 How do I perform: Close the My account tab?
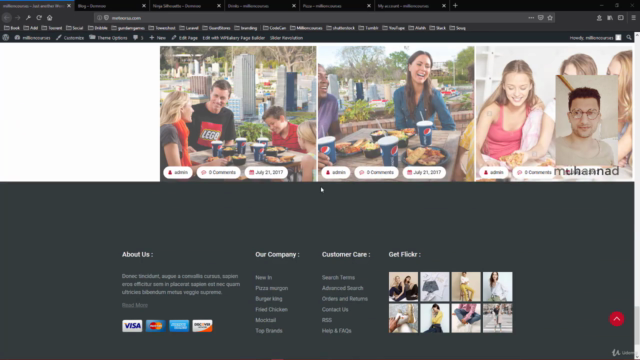[x=444, y=6]
